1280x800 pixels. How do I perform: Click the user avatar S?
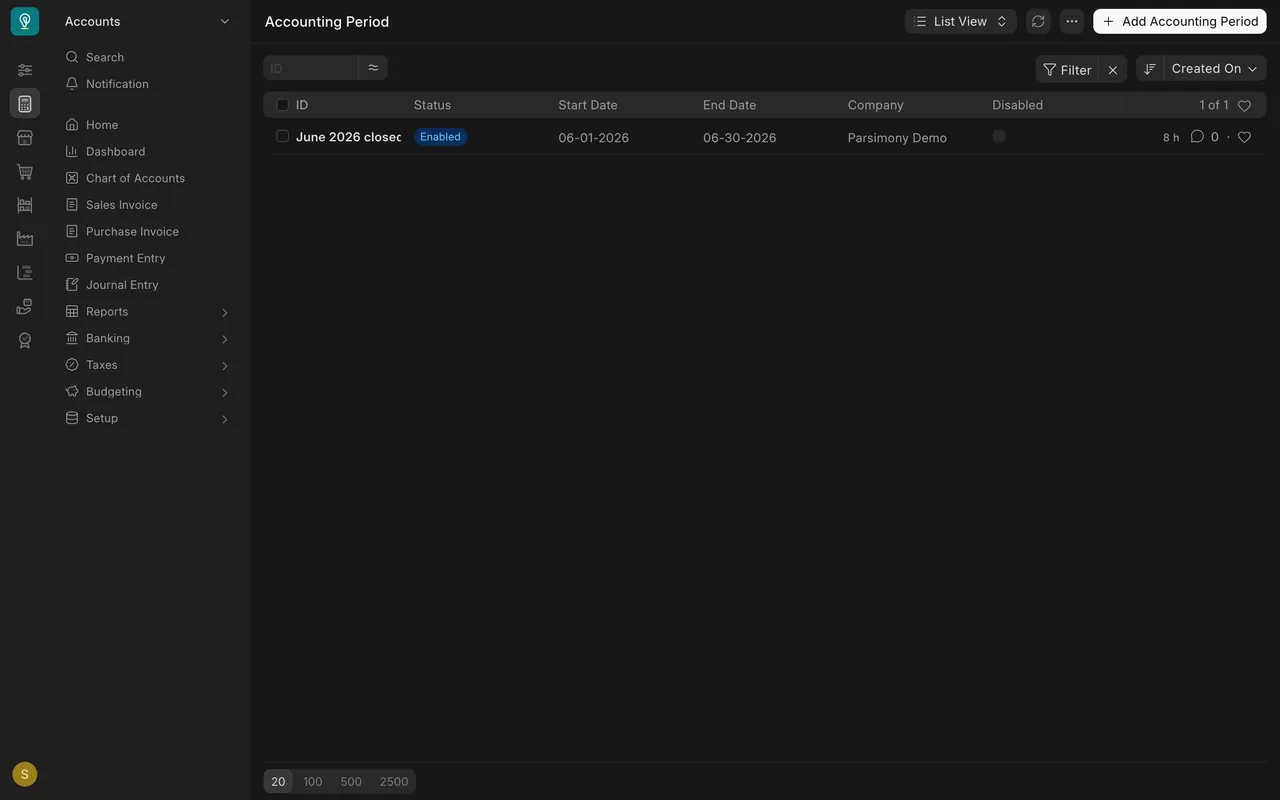25,774
